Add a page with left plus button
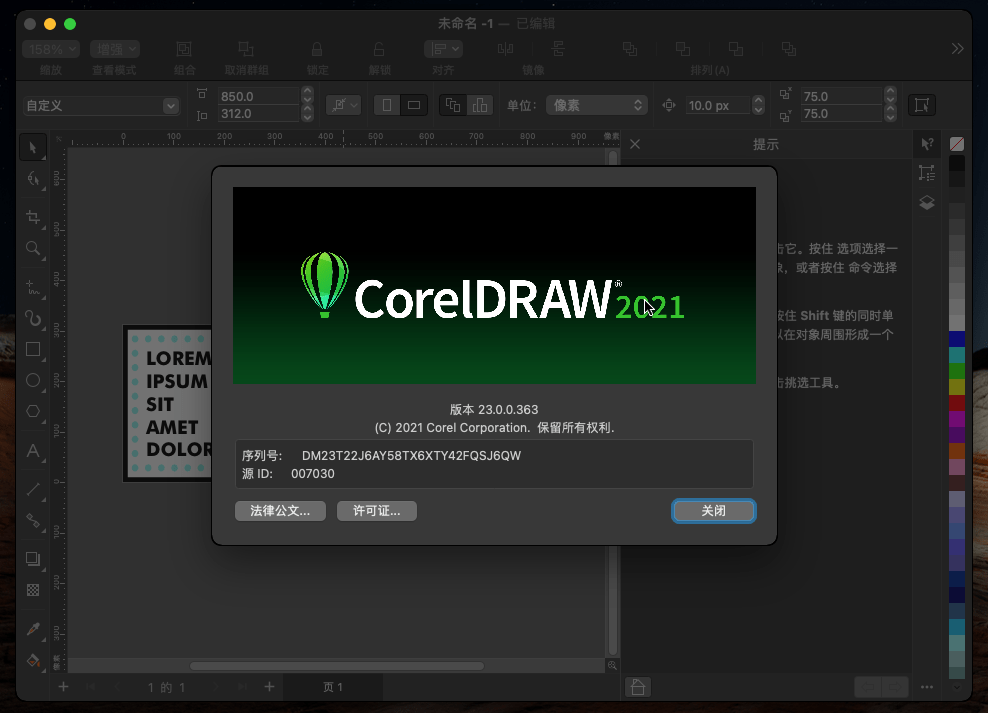The image size is (988, 713). [x=63, y=687]
